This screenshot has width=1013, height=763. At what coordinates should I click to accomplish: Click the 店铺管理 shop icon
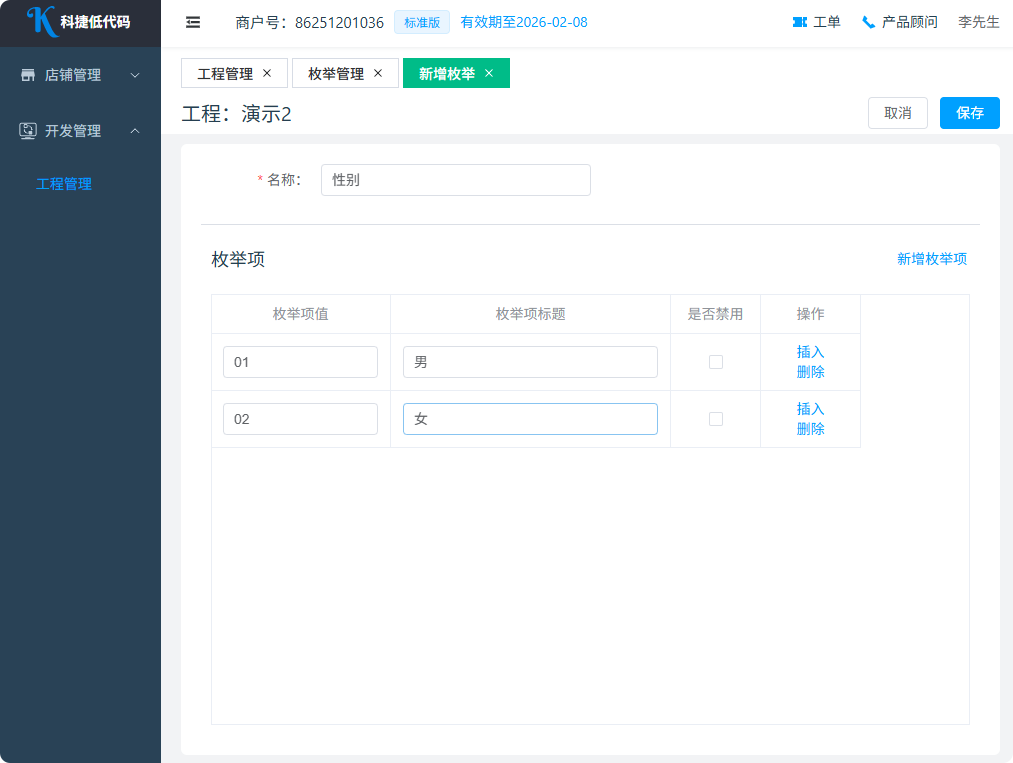click(28, 75)
